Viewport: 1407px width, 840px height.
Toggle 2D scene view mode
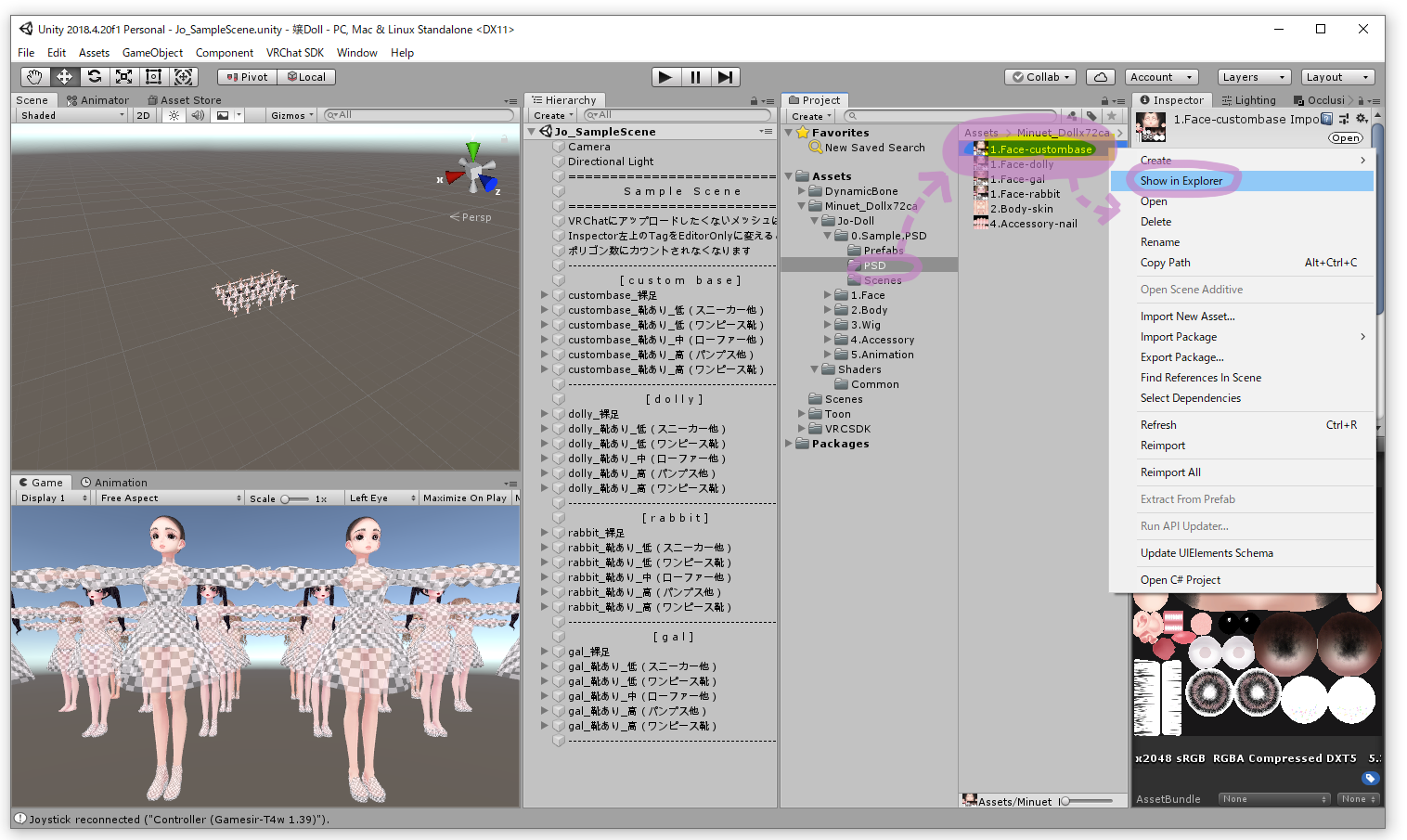click(x=143, y=115)
